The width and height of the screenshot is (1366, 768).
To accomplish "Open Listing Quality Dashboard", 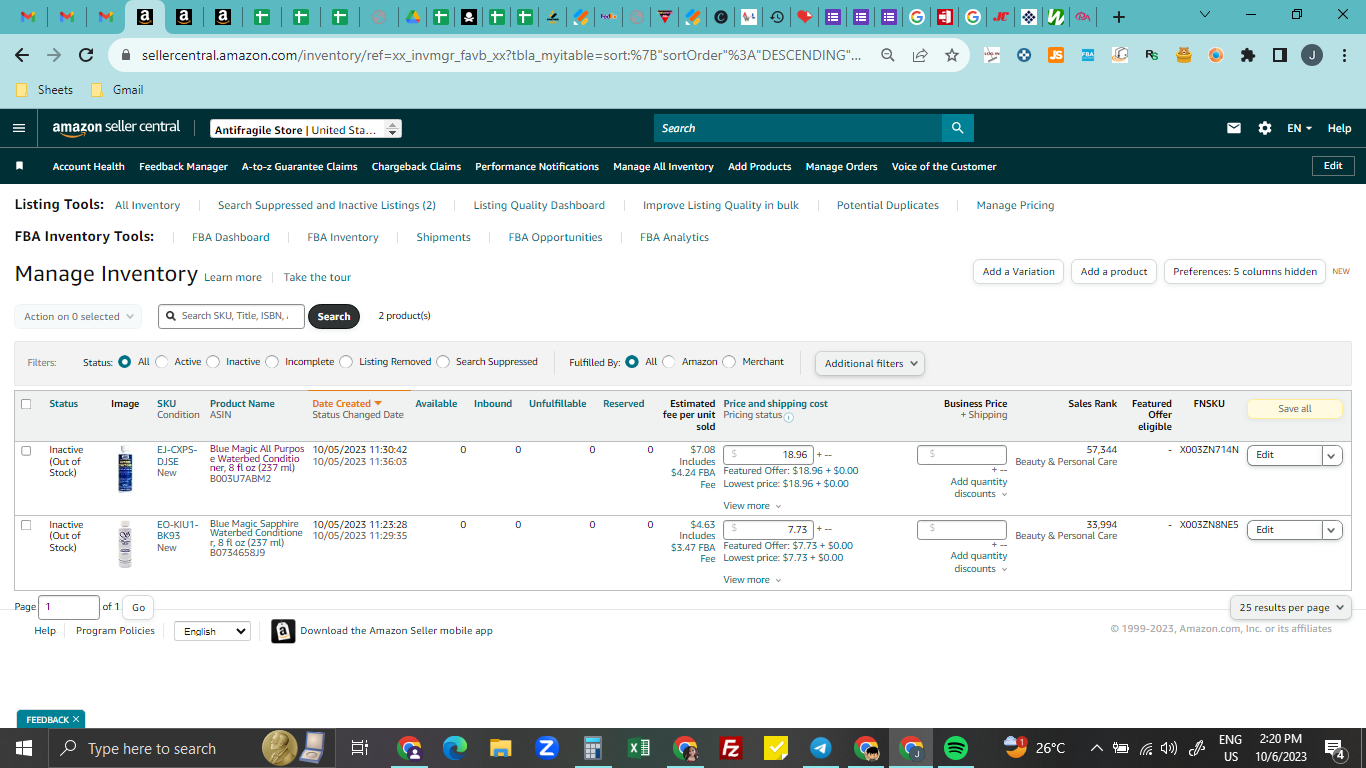I will 539,205.
